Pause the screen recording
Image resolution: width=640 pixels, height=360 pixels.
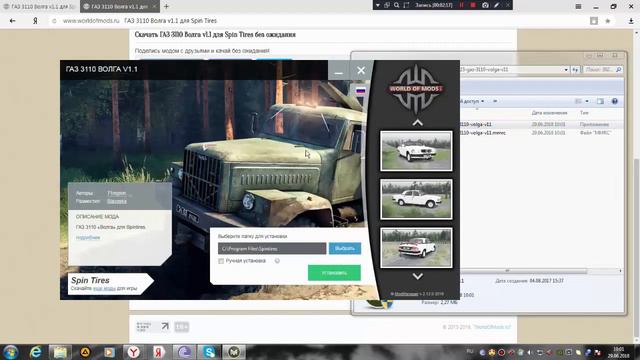click(462, 5)
